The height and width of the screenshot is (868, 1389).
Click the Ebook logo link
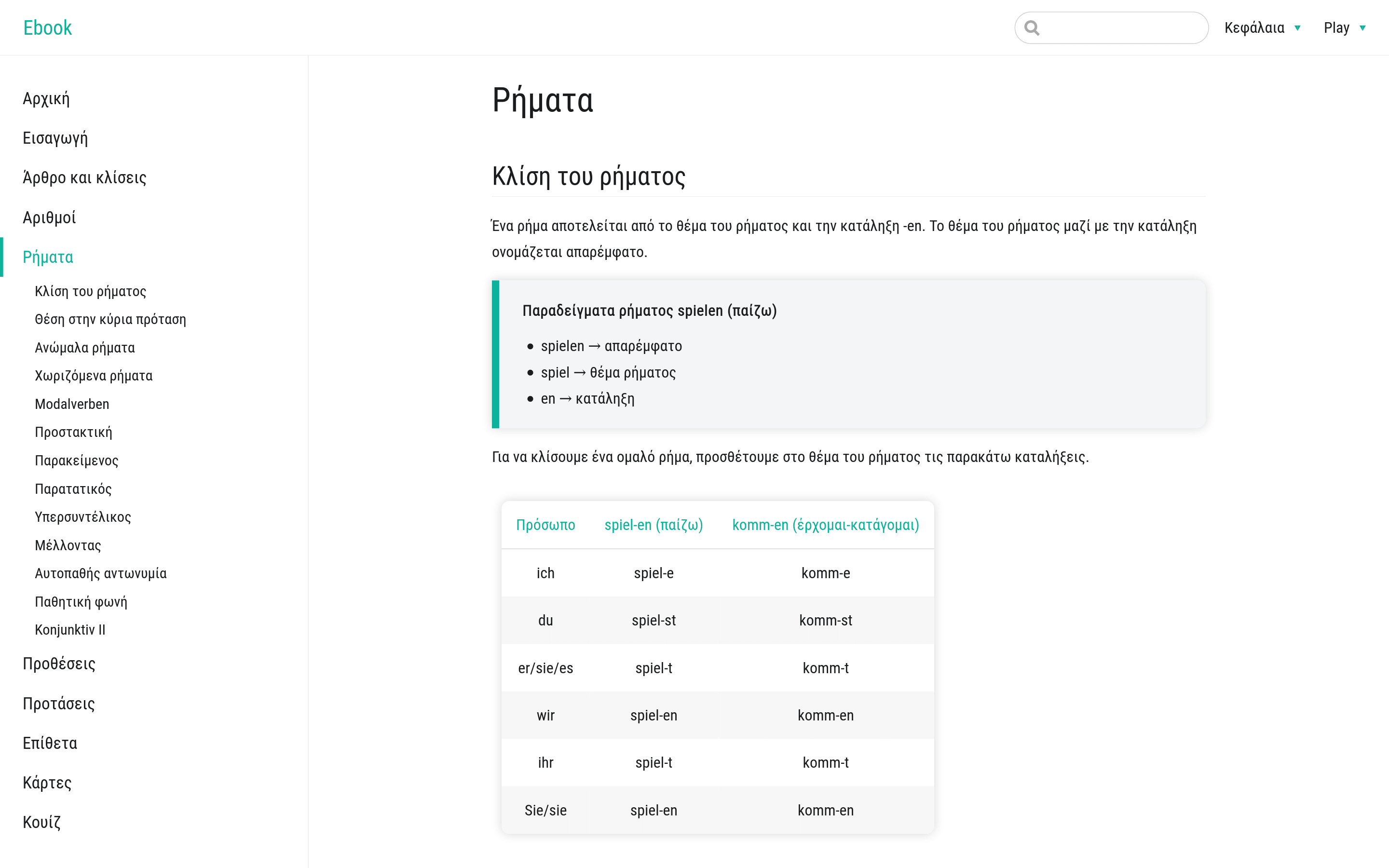coord(47,27)
